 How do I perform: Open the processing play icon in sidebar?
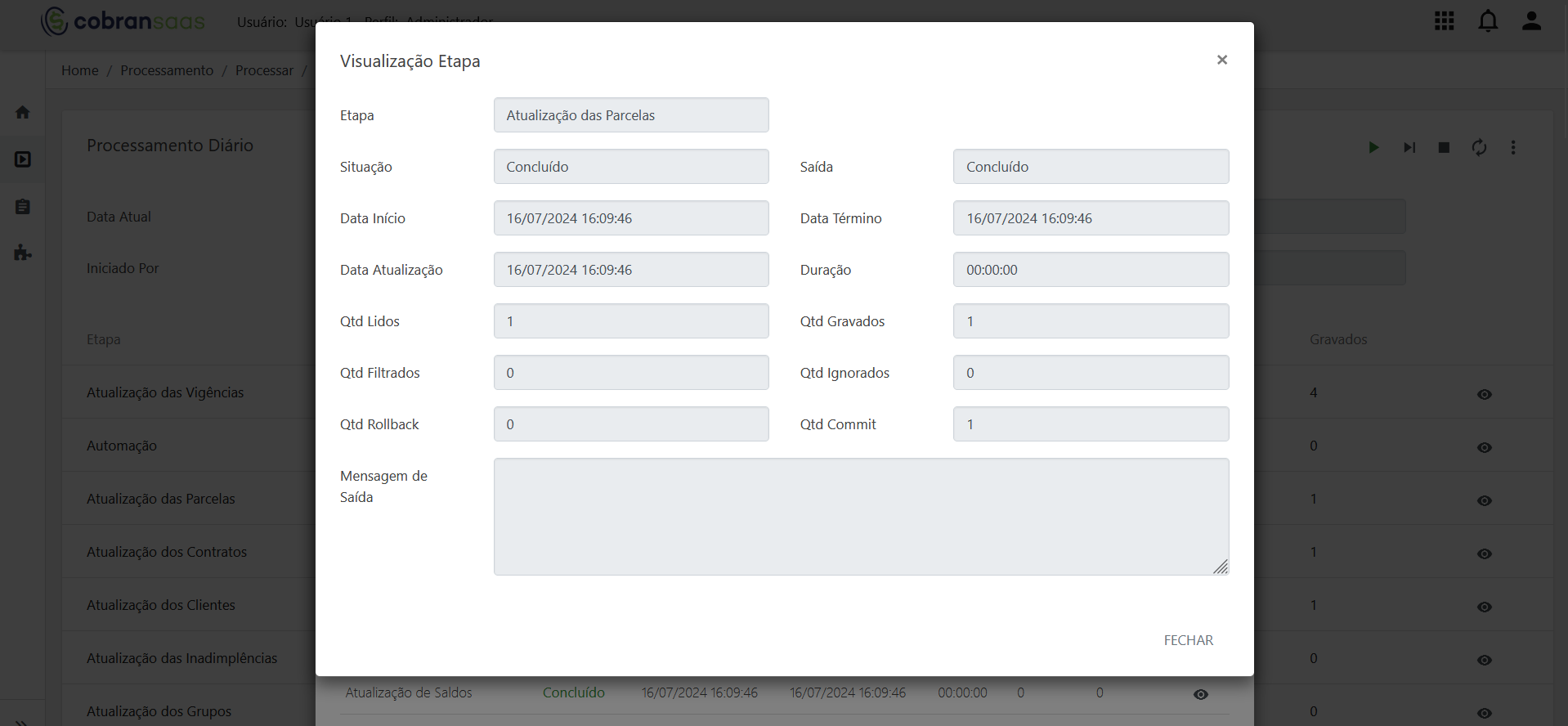pyautogui.click(x=23, y=159)
